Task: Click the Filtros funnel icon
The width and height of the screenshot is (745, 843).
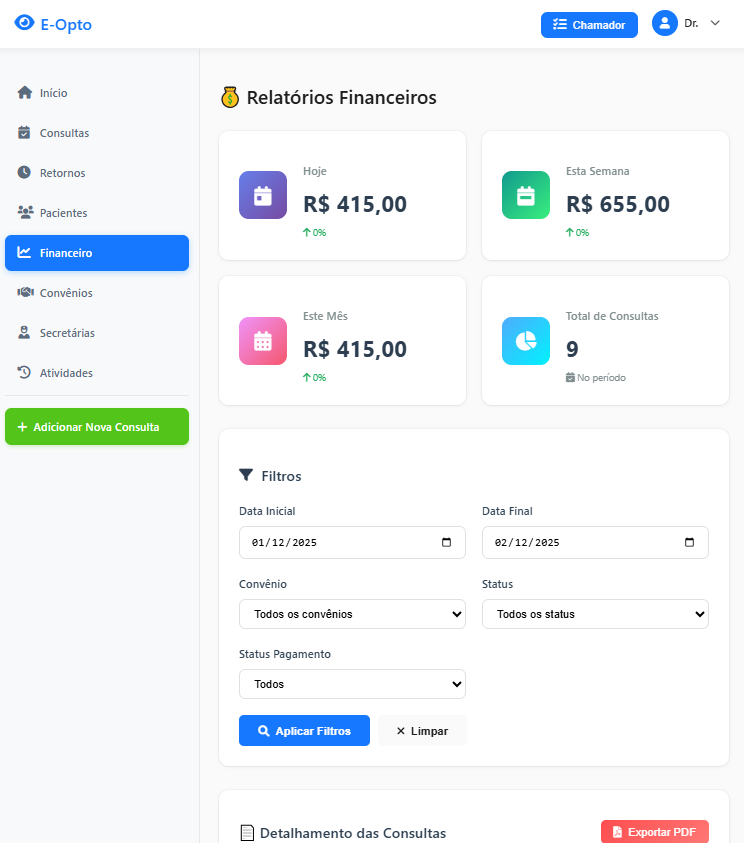Action: pyautogui.click(x=246, y=475)
